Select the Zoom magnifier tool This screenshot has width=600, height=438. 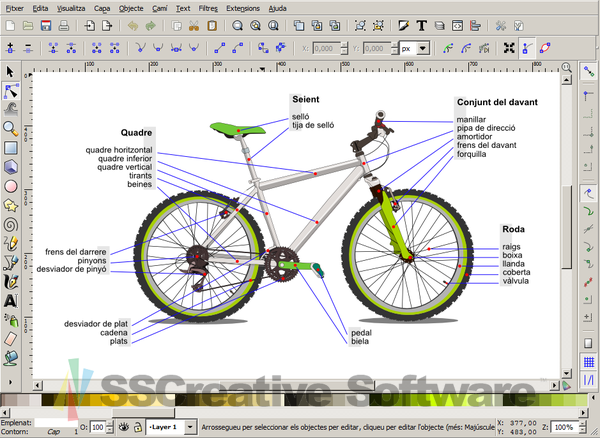tap(11, 129)
